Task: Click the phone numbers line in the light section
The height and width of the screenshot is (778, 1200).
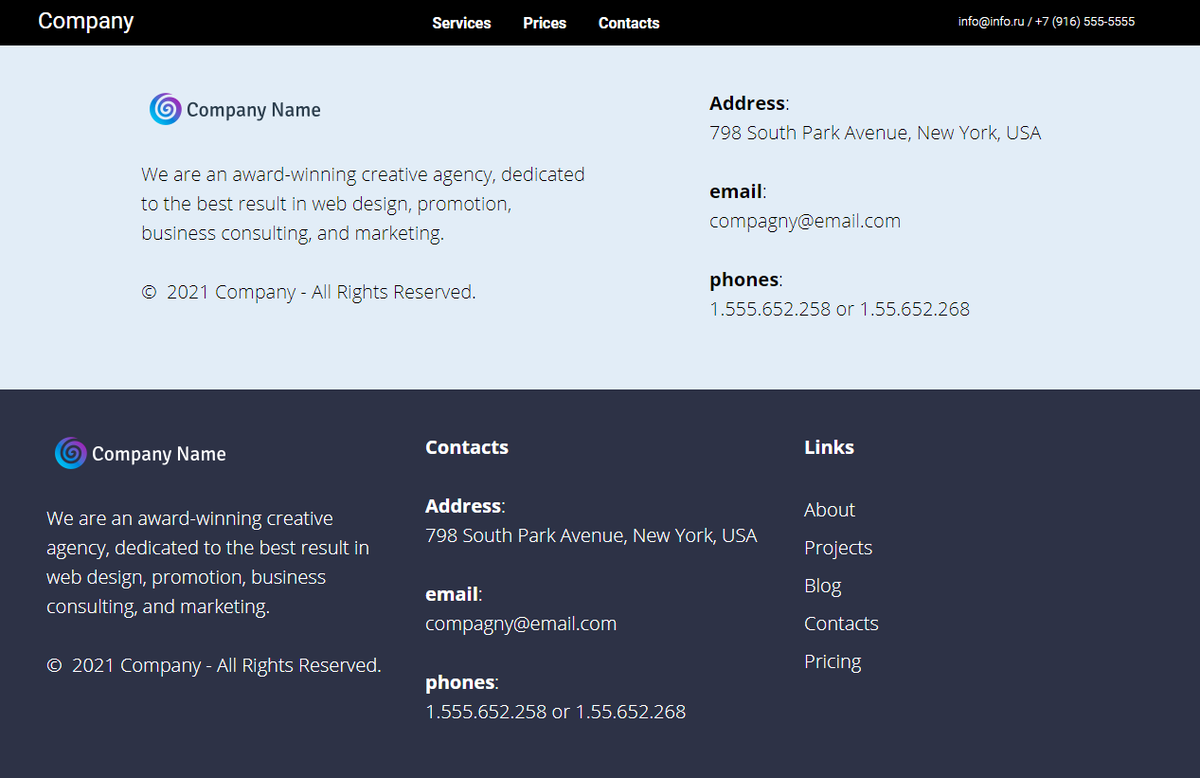Action: coord(839,309)
